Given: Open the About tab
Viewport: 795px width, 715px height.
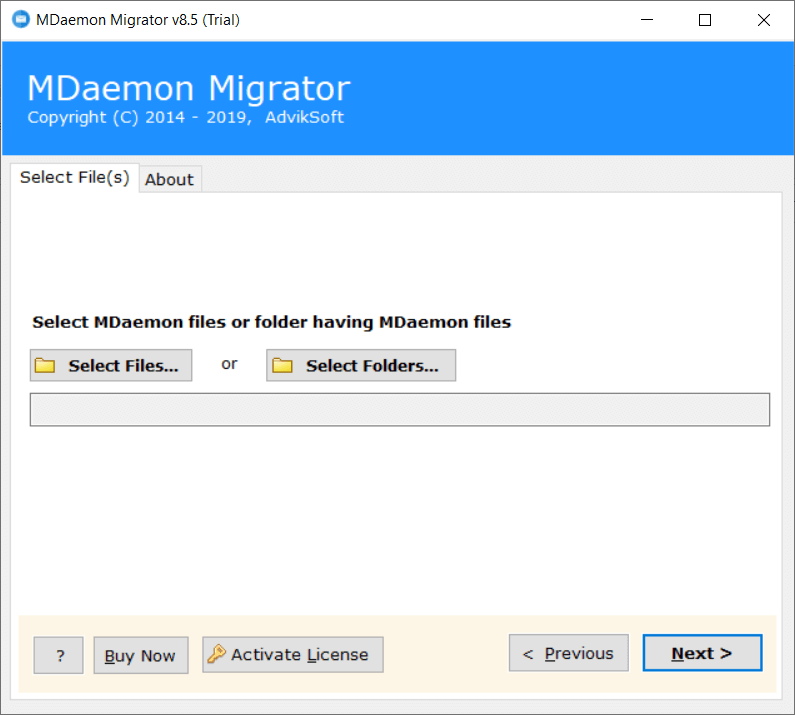Looking at the screenshot, I should (x=169, y=180).
